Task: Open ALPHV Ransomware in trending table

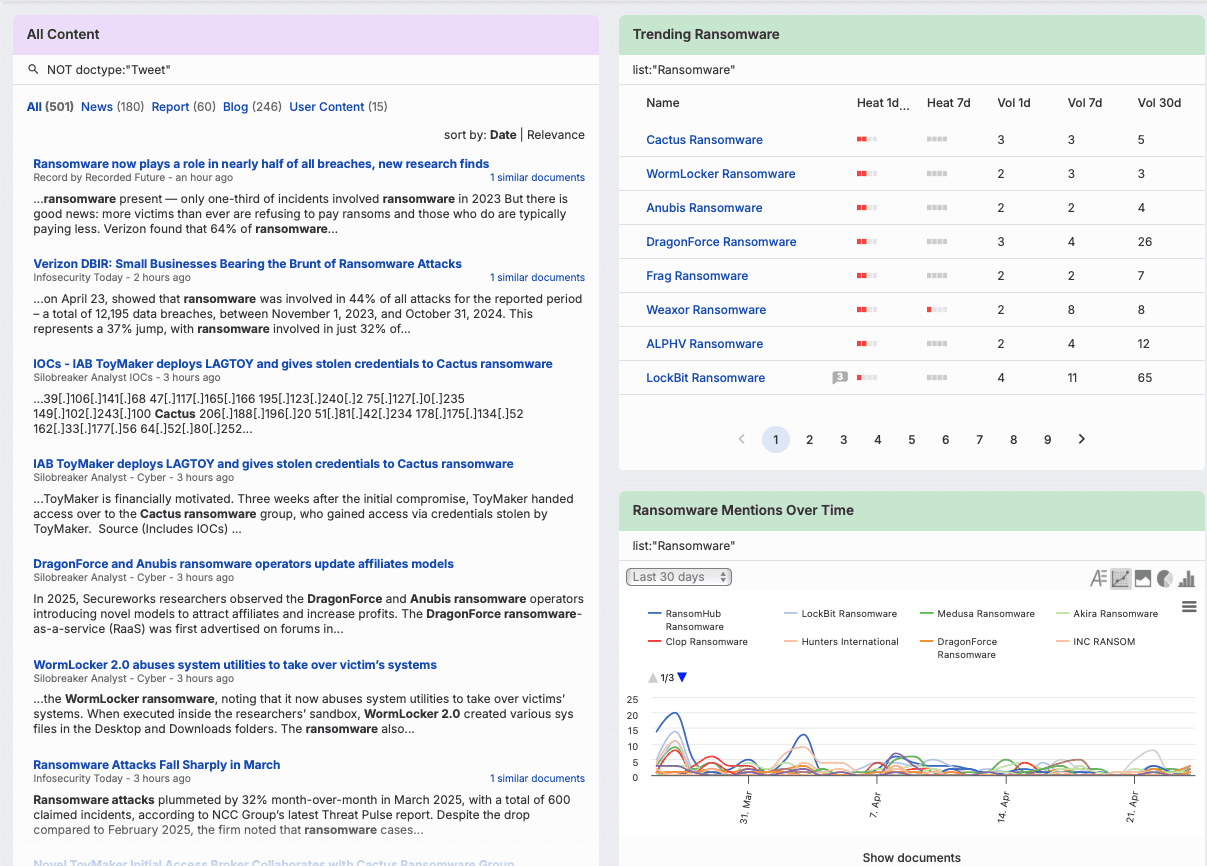Action: [x=704, y=344]
